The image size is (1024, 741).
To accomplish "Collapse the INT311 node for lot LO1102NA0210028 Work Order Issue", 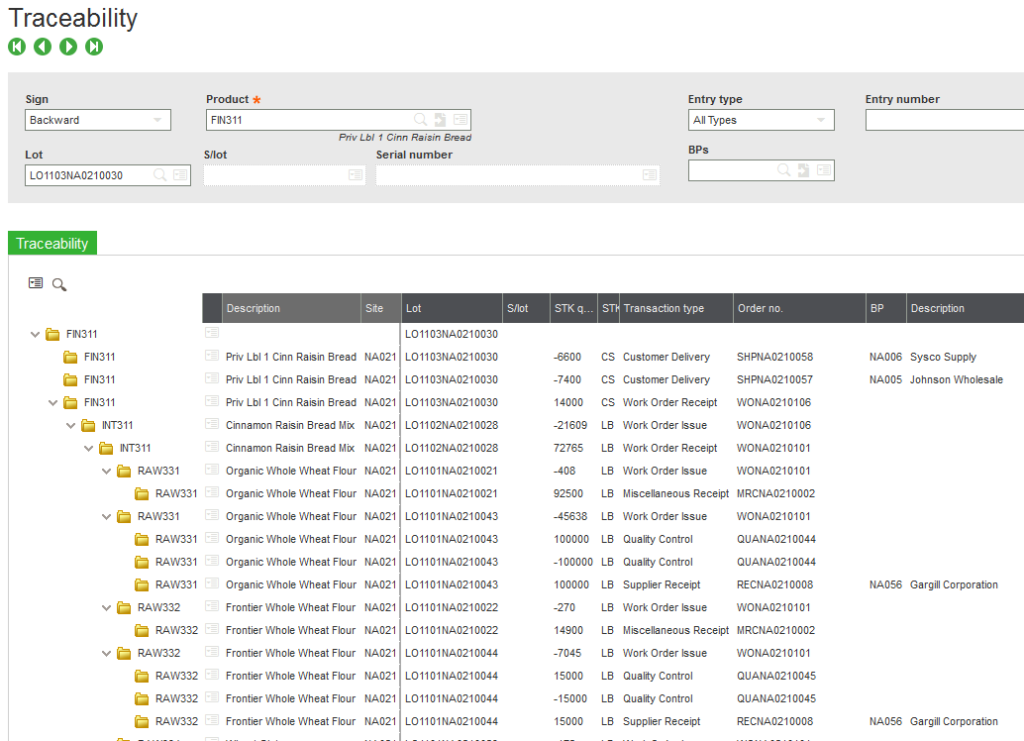I will (72, 425).
